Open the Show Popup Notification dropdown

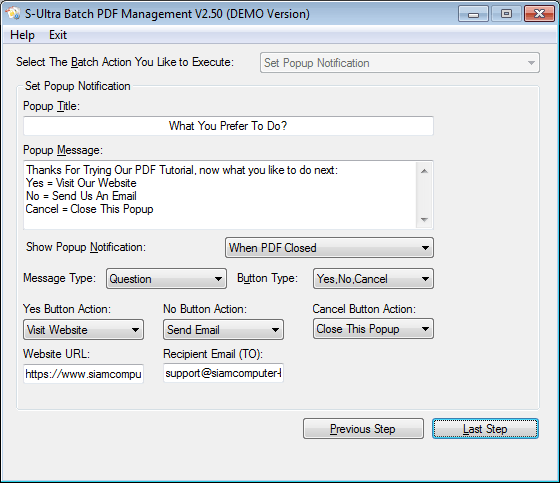(x=329, y=248)
